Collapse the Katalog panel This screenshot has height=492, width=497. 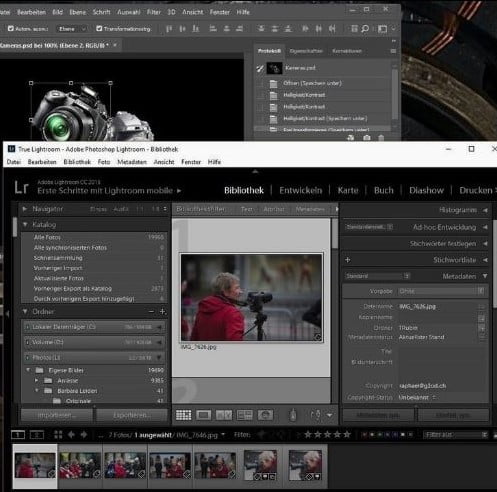click(x=25, y=225)
